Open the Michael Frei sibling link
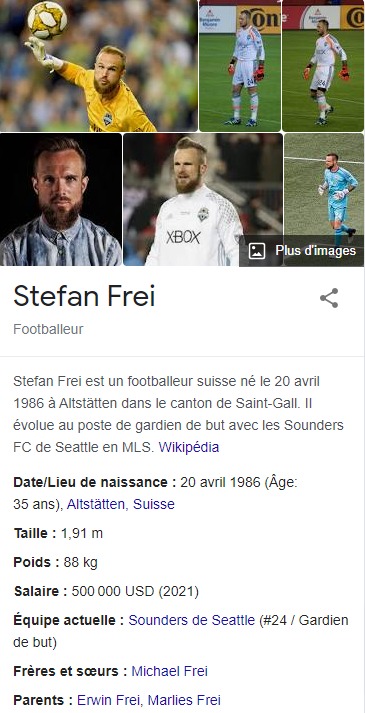 click(170, 671)
